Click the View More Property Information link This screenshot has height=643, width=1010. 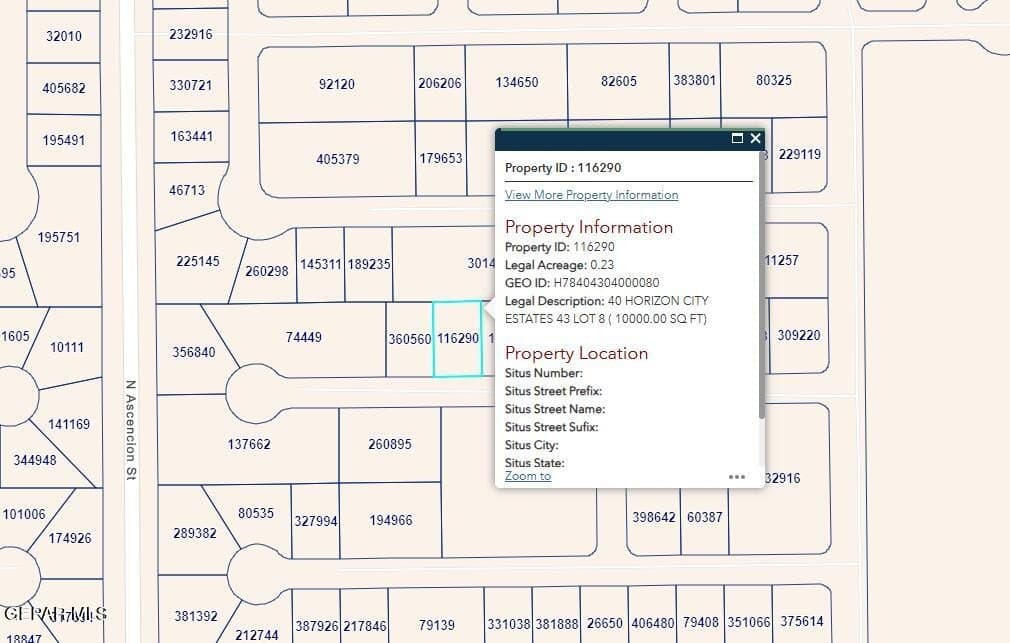click(591, 195)
